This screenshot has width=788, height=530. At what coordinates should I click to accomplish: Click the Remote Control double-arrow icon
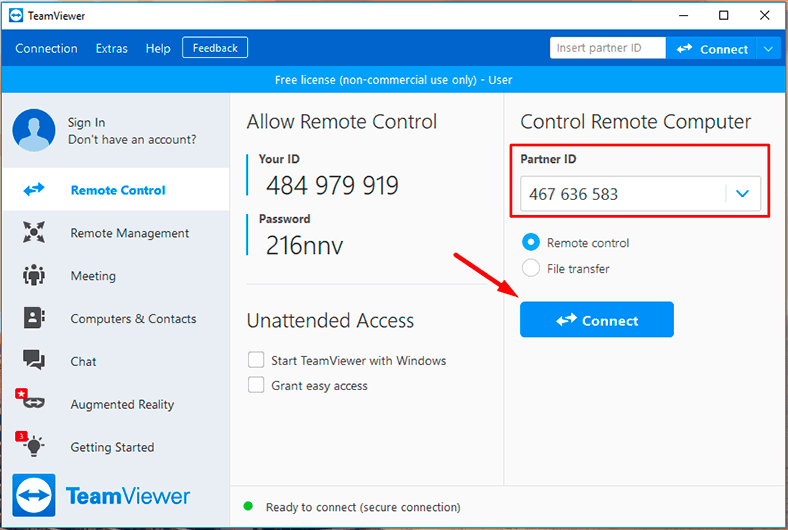34,190
